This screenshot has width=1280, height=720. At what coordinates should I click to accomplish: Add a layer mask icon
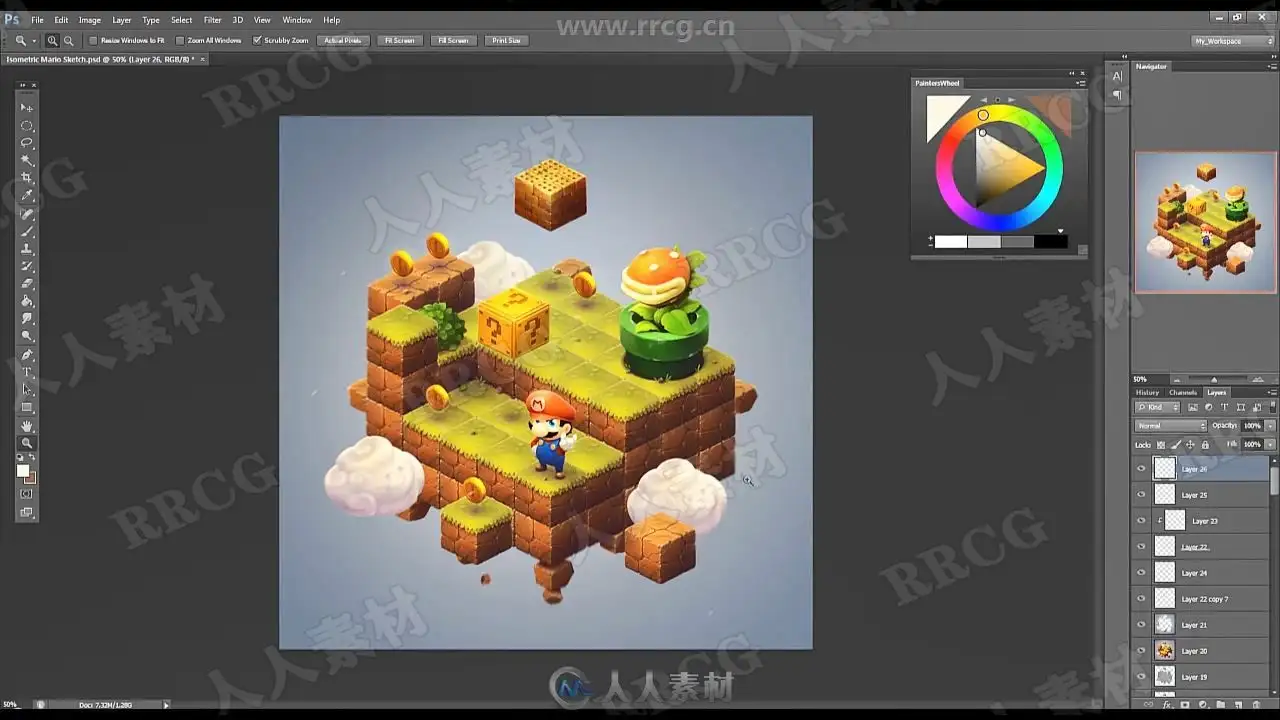(1185, 705)
